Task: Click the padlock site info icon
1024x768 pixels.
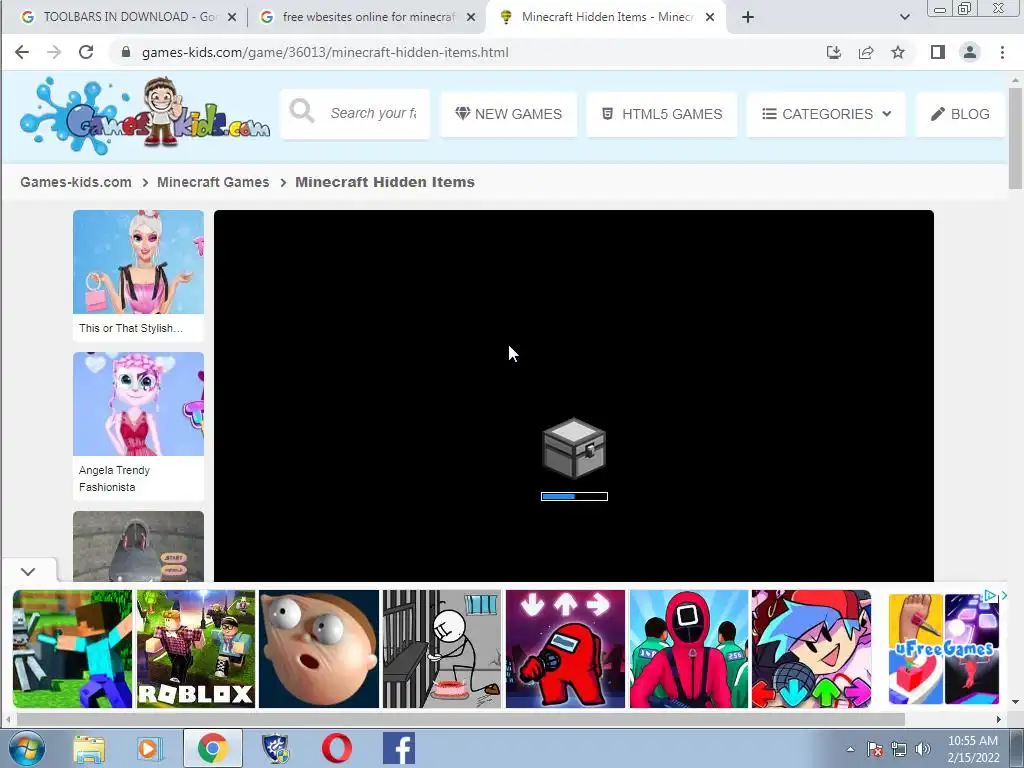Action: [126, 52]
